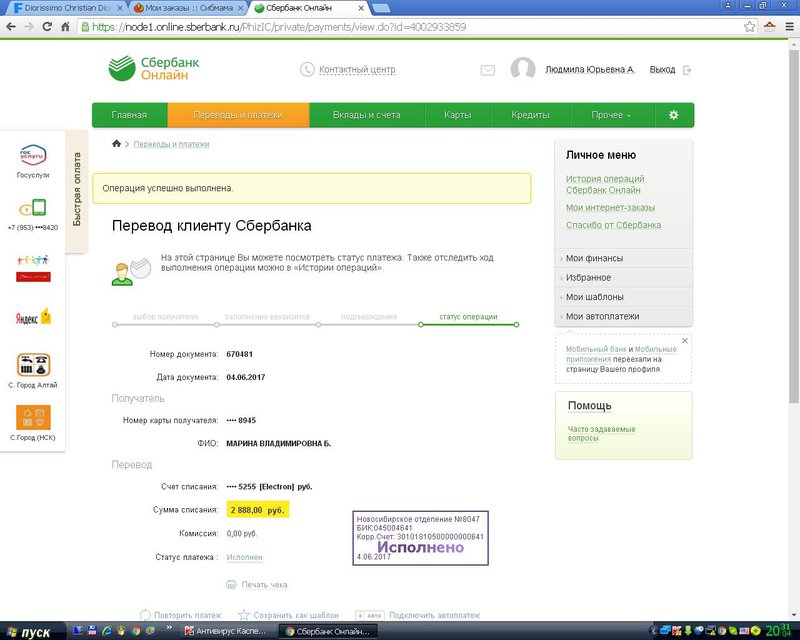Click Переводы и платежи breadcrumb link

pos(171,144)
